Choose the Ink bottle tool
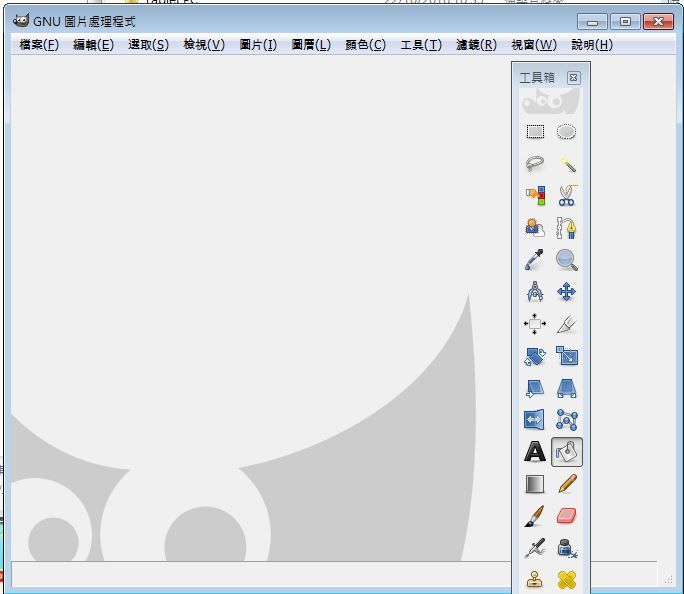684x594 pixels. 566,548
